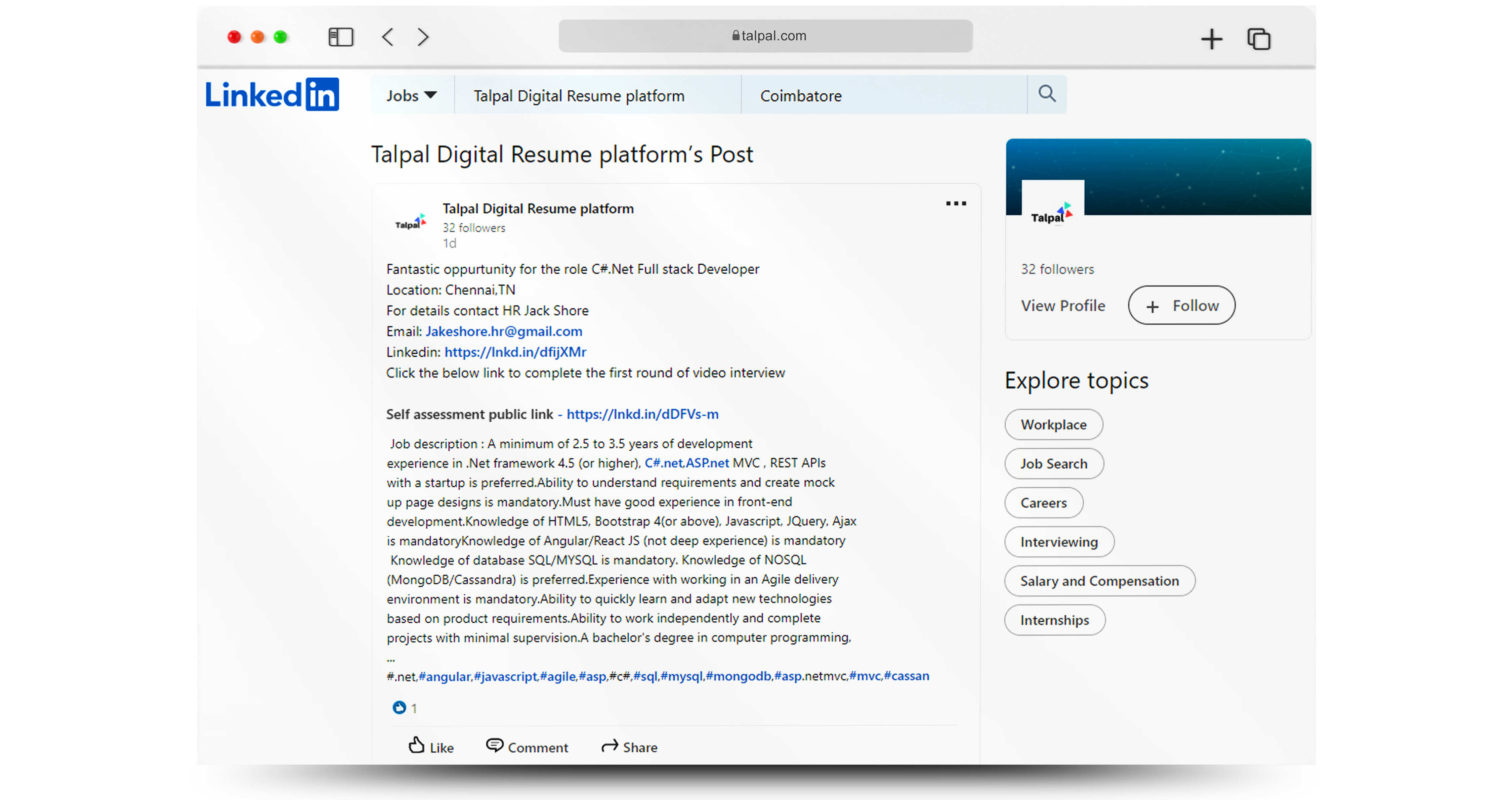Image resolution: width=1512 pixels, height=800 pixels.
Task: Click the 32 followers text in the profile card
Action: [x=1058, y=269]
